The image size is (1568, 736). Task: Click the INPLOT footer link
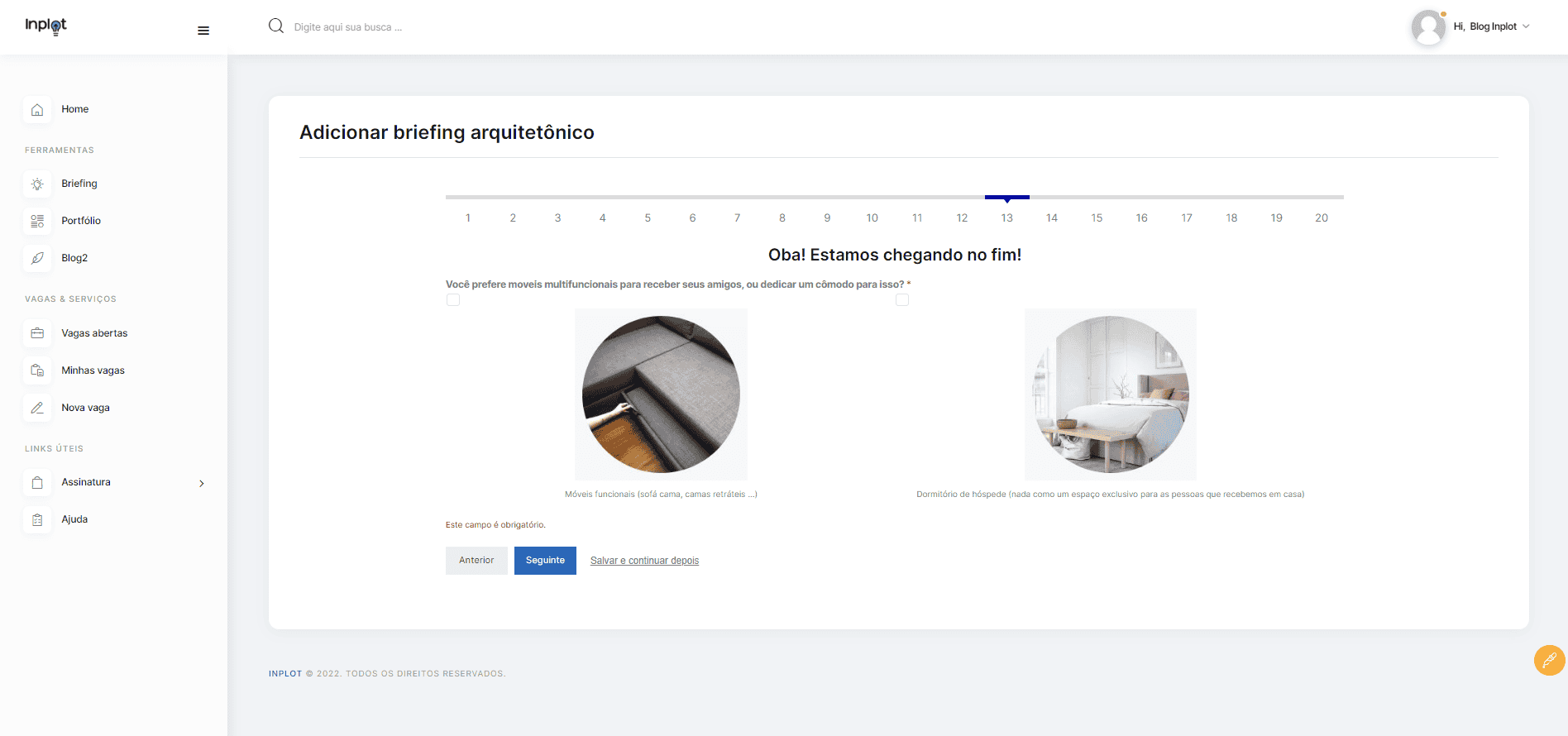(285, 674)
